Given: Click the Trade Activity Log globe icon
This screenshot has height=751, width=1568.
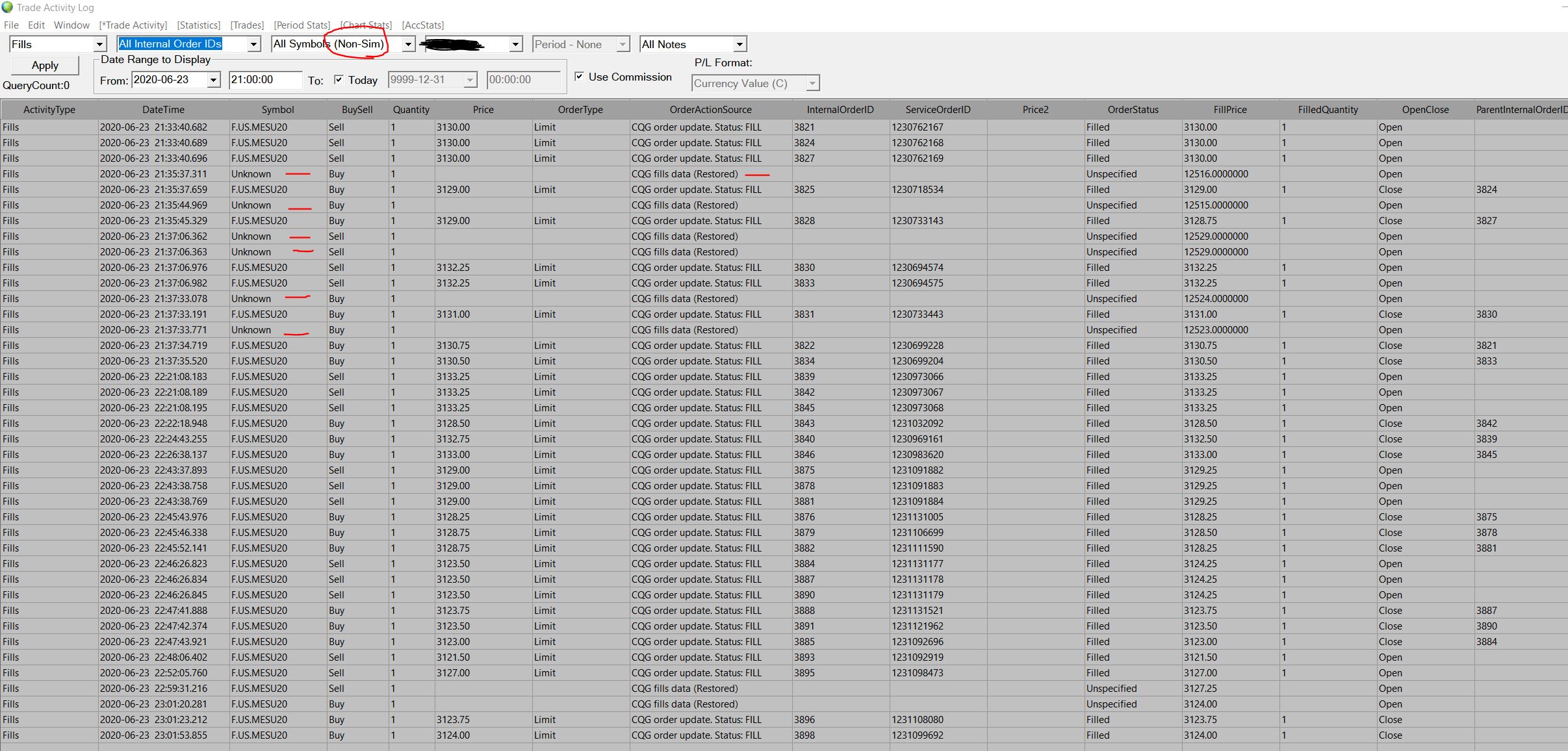Looking at the screenshot, I should [7, 7].
